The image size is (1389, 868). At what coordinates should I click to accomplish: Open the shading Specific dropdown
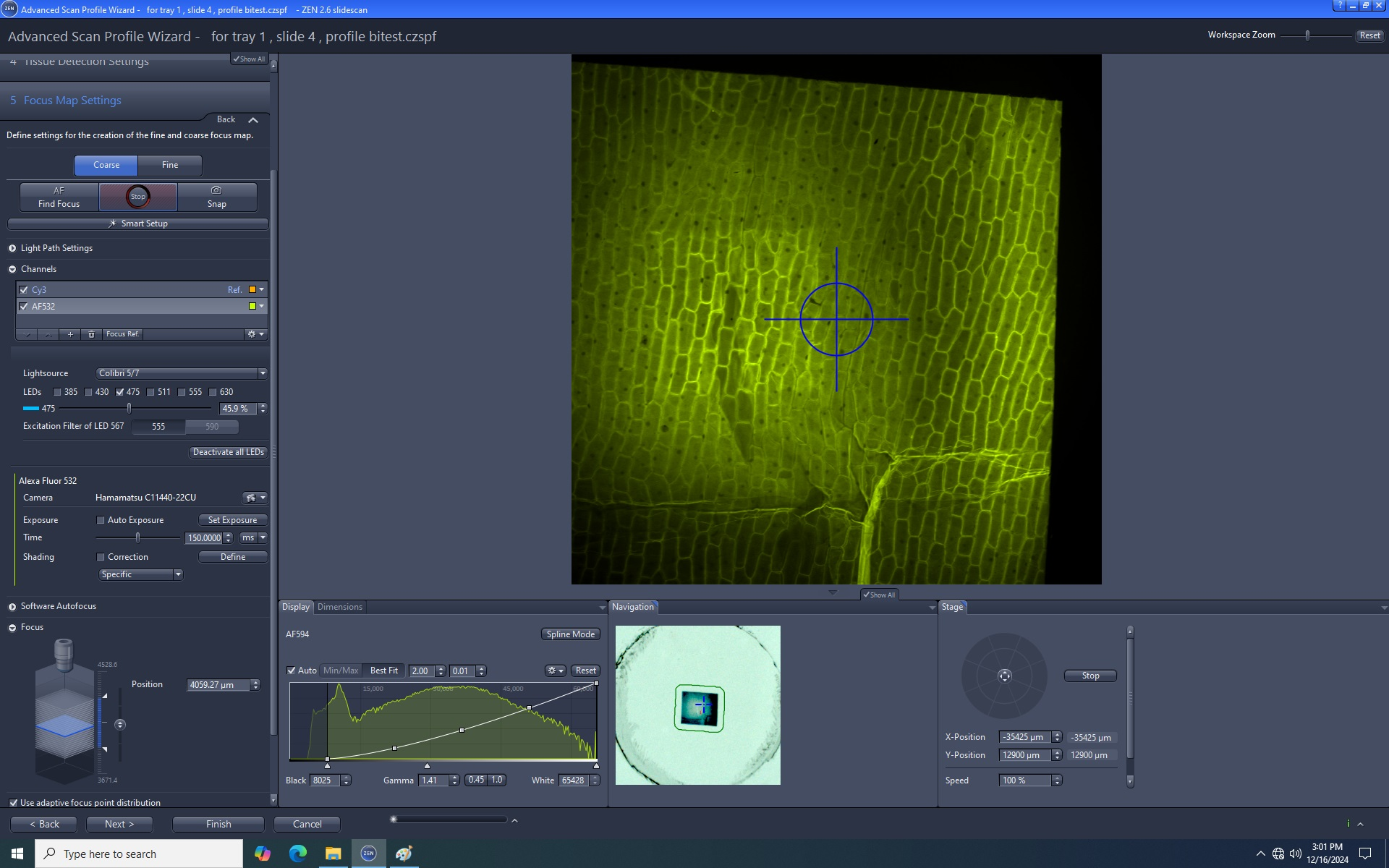click(141, 574)
